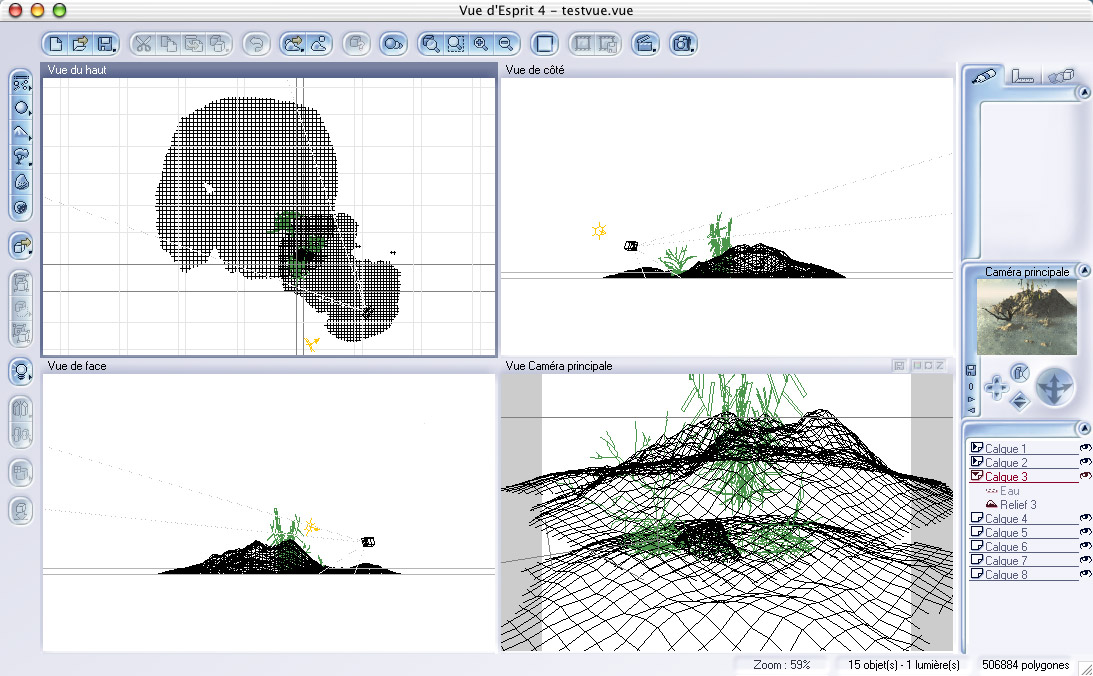
Task: Toggle visibility eye of Calque 8
Action: [1085, 574]
